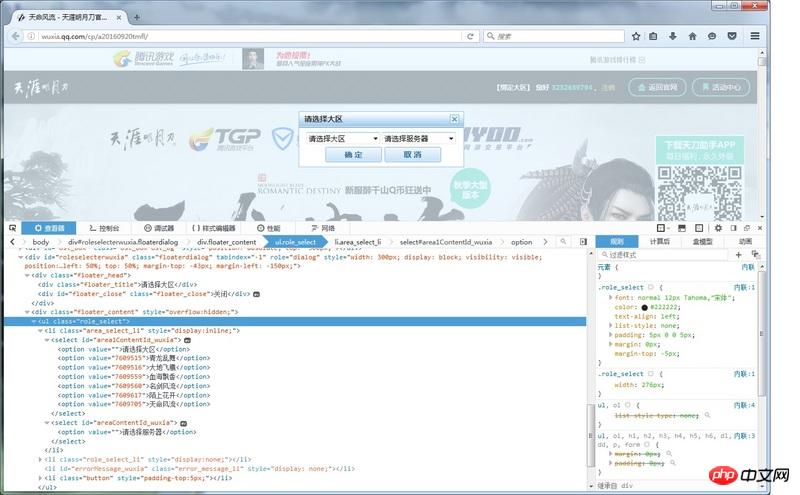Open the bookmarks list clipboard icon
The image size is (800, 495).
click(653, 36)
